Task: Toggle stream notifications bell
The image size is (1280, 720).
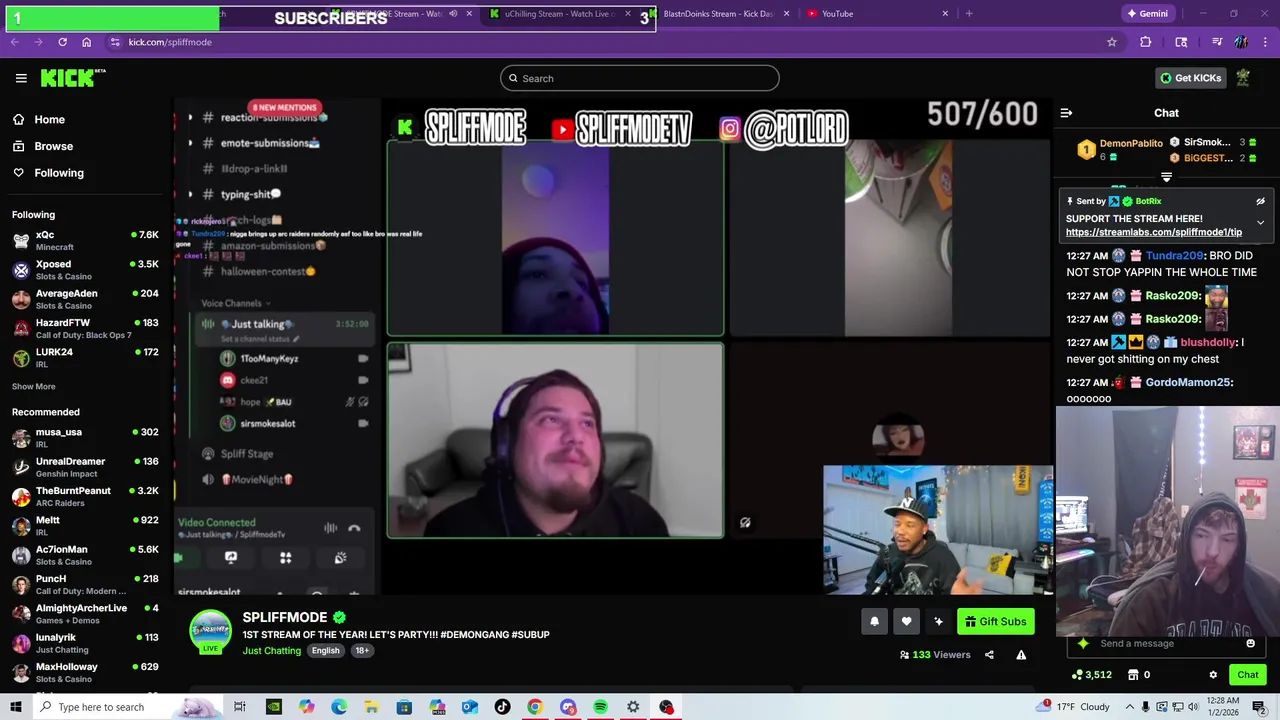Action: tap(874, 622)
